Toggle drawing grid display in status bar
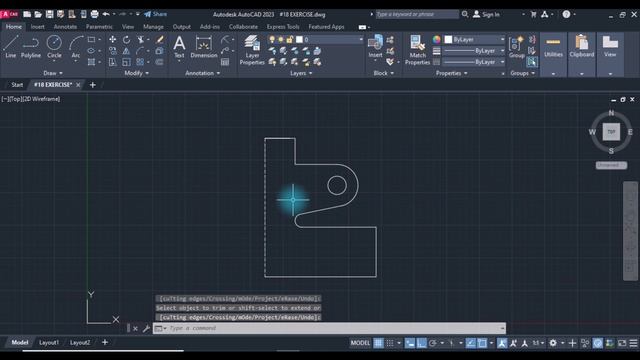 pos(378,343)
